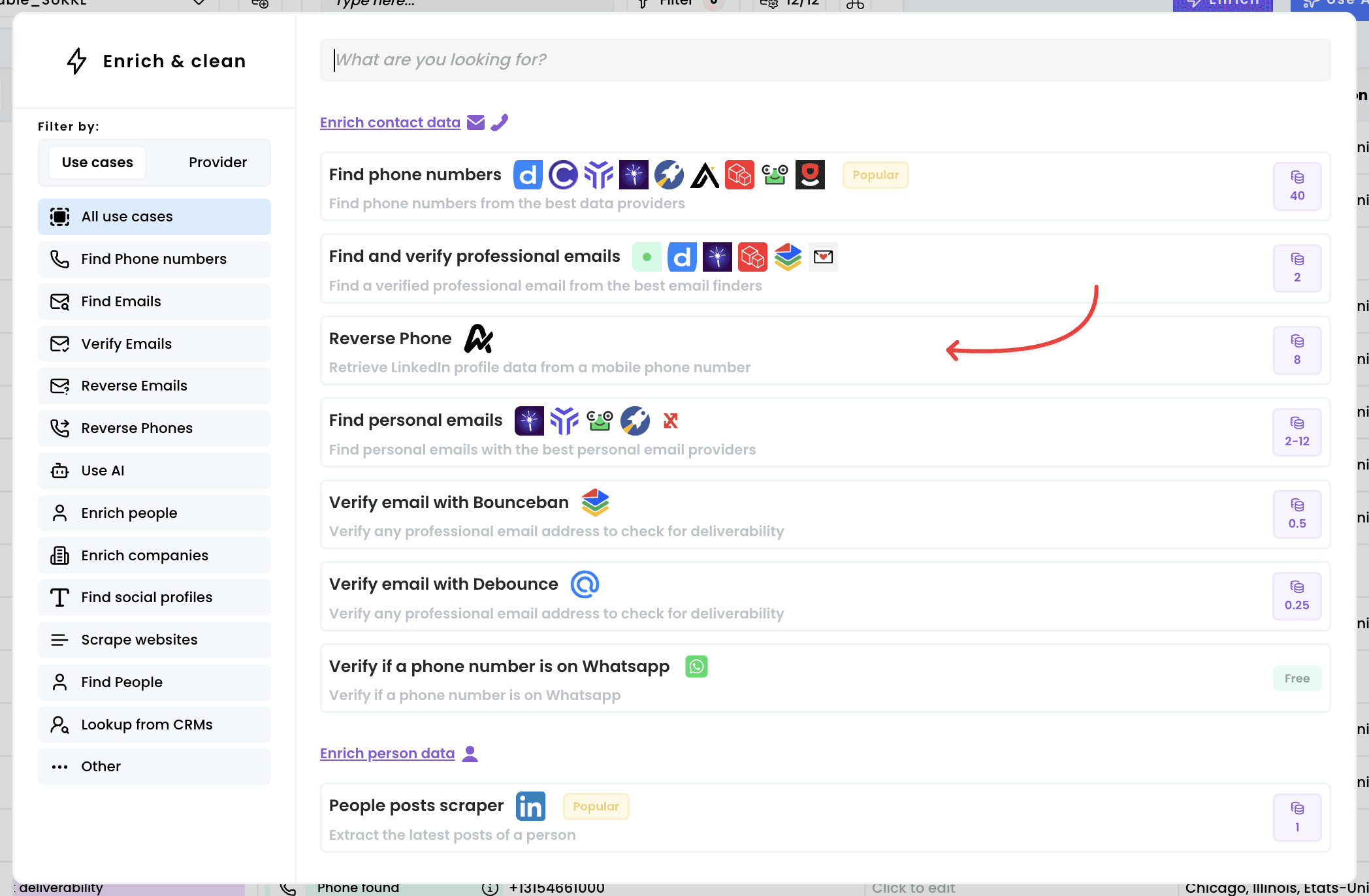Switch filter to Use cases
Screen dimensions: 1369x896
(97, 163)
